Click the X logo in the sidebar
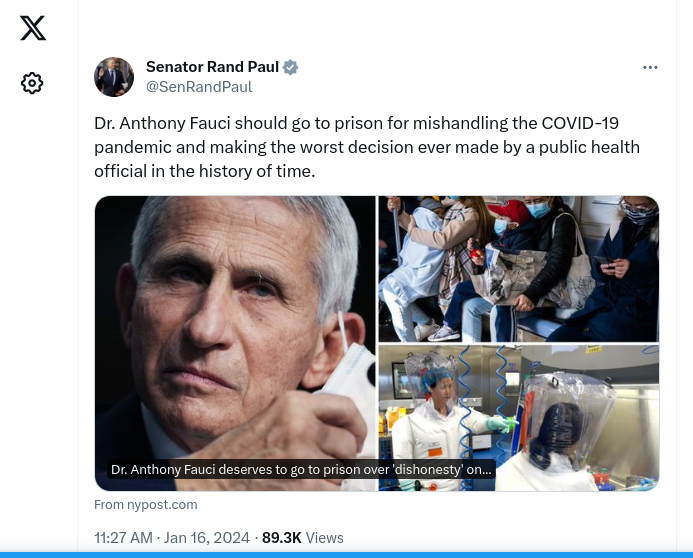The image size is (693, 558). (x=33, y=28)
